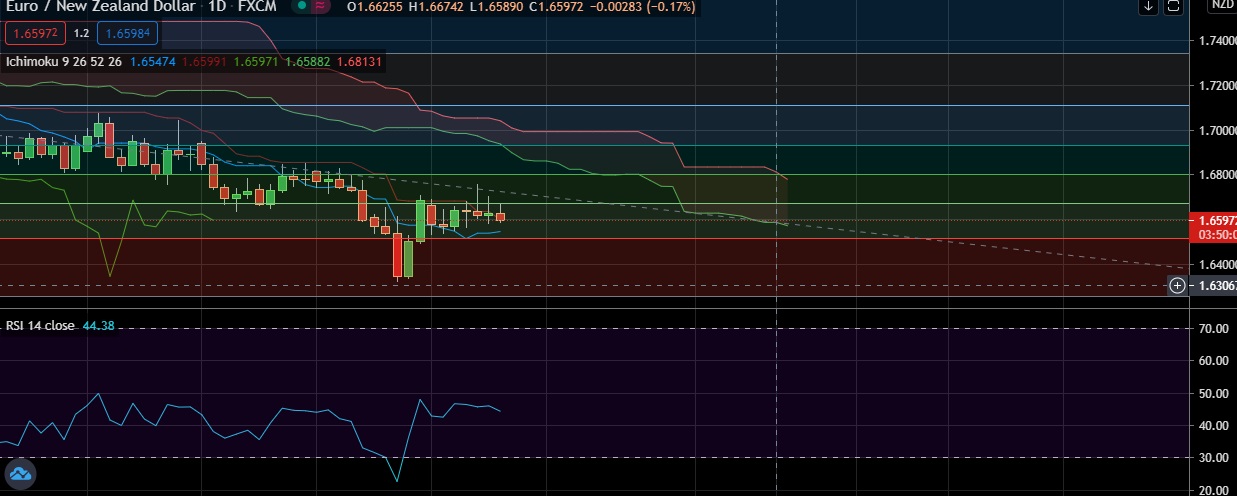The width and height of the screenshot is (1237, 496).
Task: Click the Ichimoku value 1.68131
Action: click(359, 62)
